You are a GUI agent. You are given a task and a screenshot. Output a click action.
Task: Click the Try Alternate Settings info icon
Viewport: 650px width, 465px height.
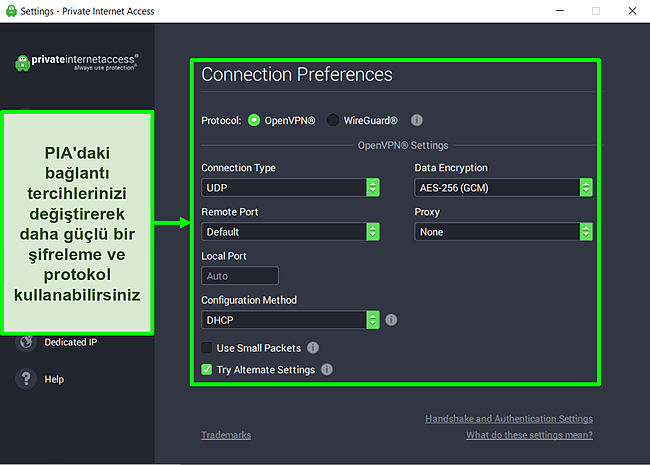pos(327,370)
